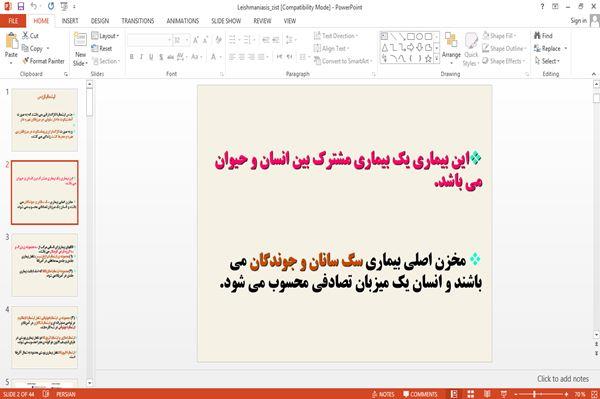Viewport: 600px width, 399px height.
Task: Switch to the INSERT tab
Action: tap(70, 21)
